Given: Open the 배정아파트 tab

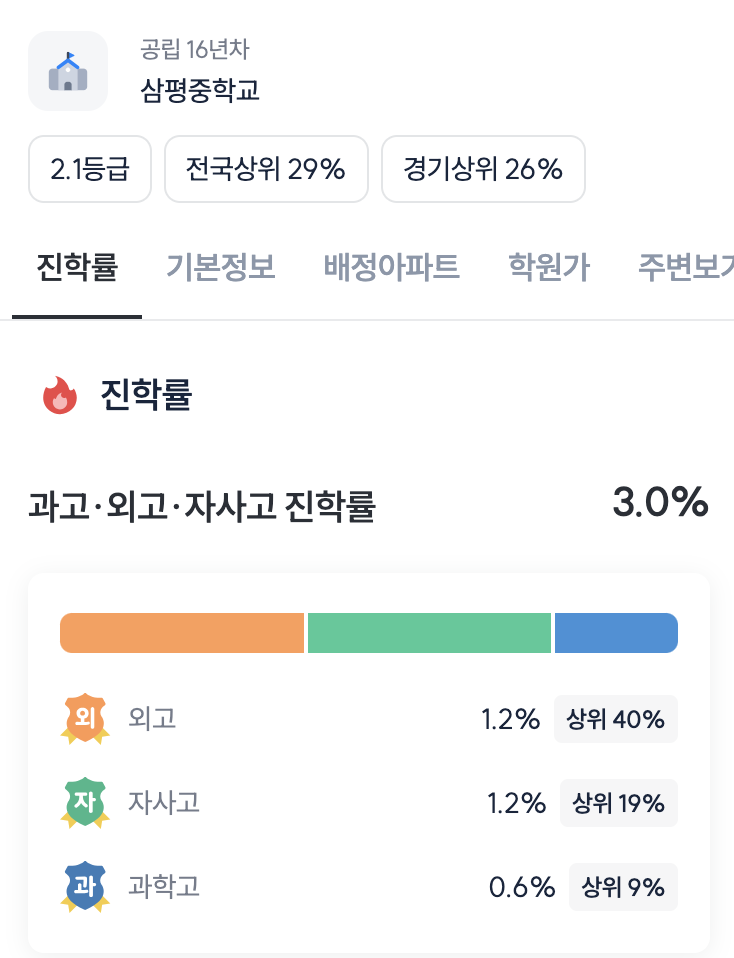Looking at the screenshot, I should tap(391, 268).
